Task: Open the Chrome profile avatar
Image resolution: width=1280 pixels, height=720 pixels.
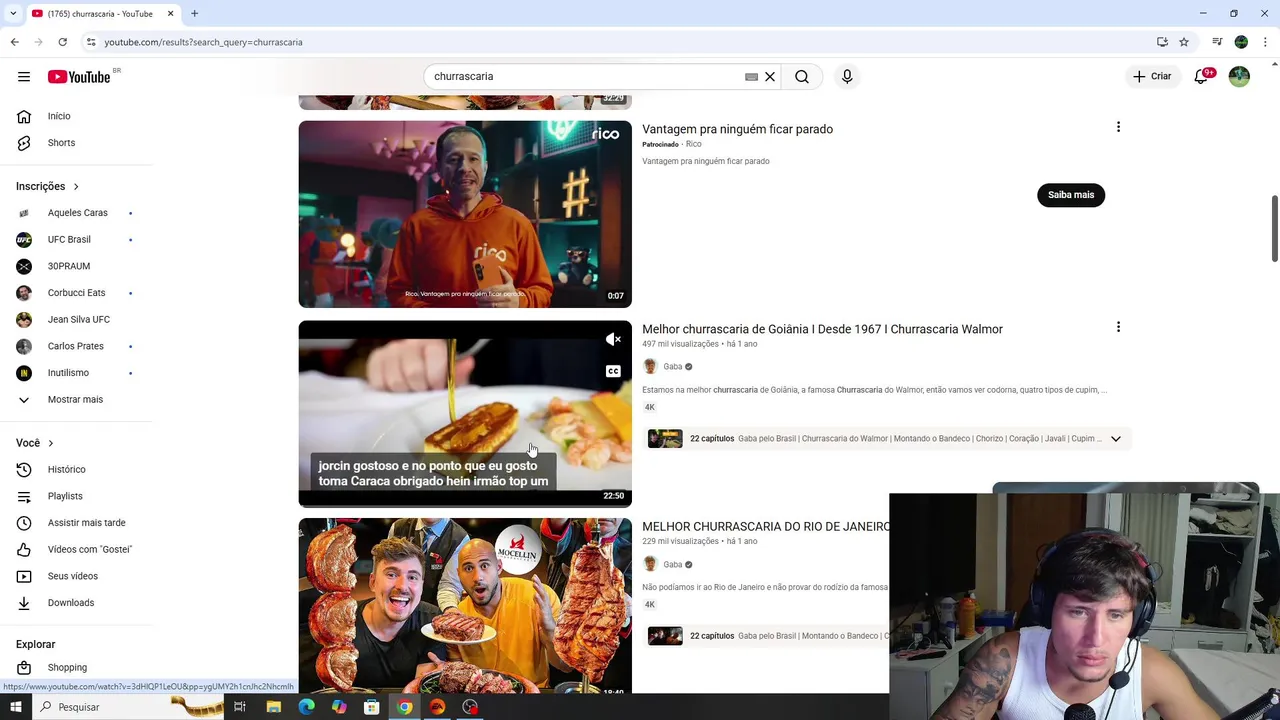Action: 1241,42
